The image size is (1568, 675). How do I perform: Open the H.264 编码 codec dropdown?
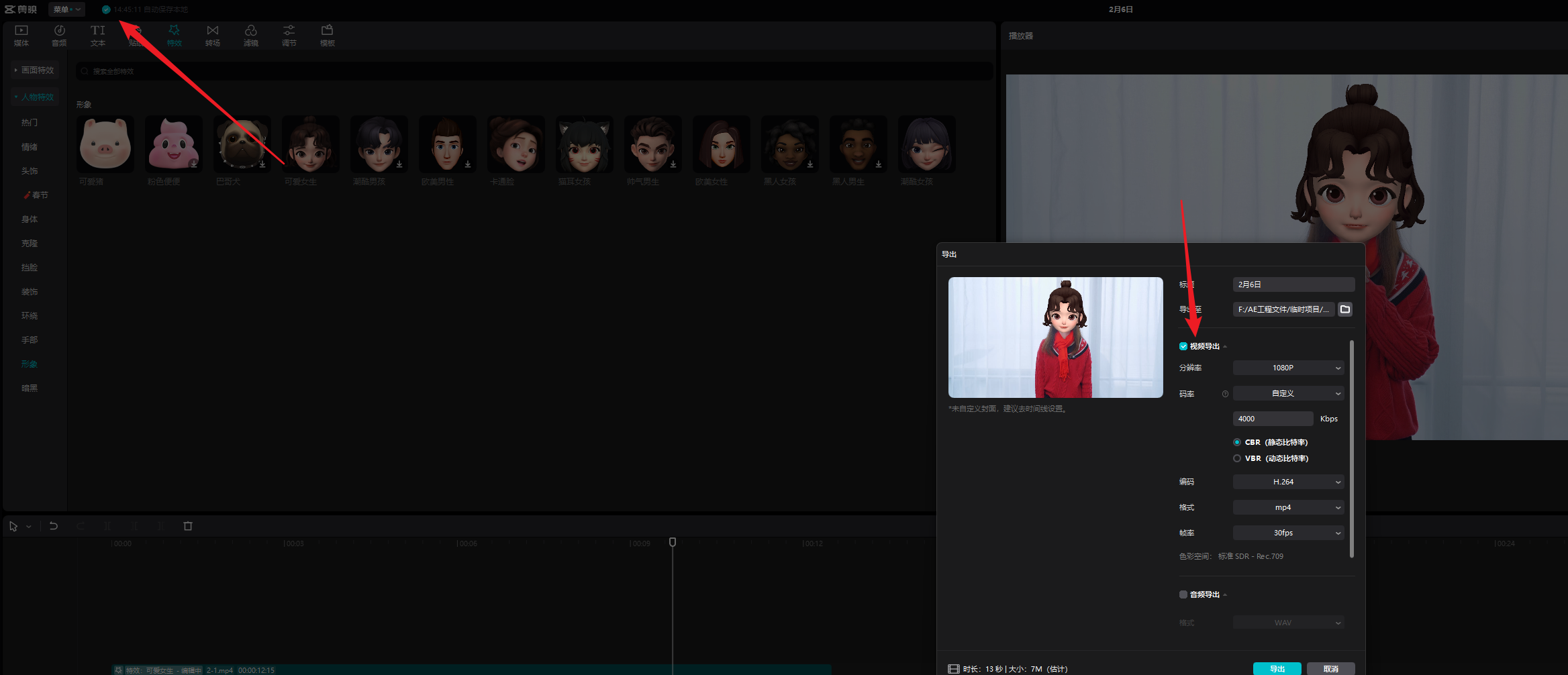tap(1288, 482)
